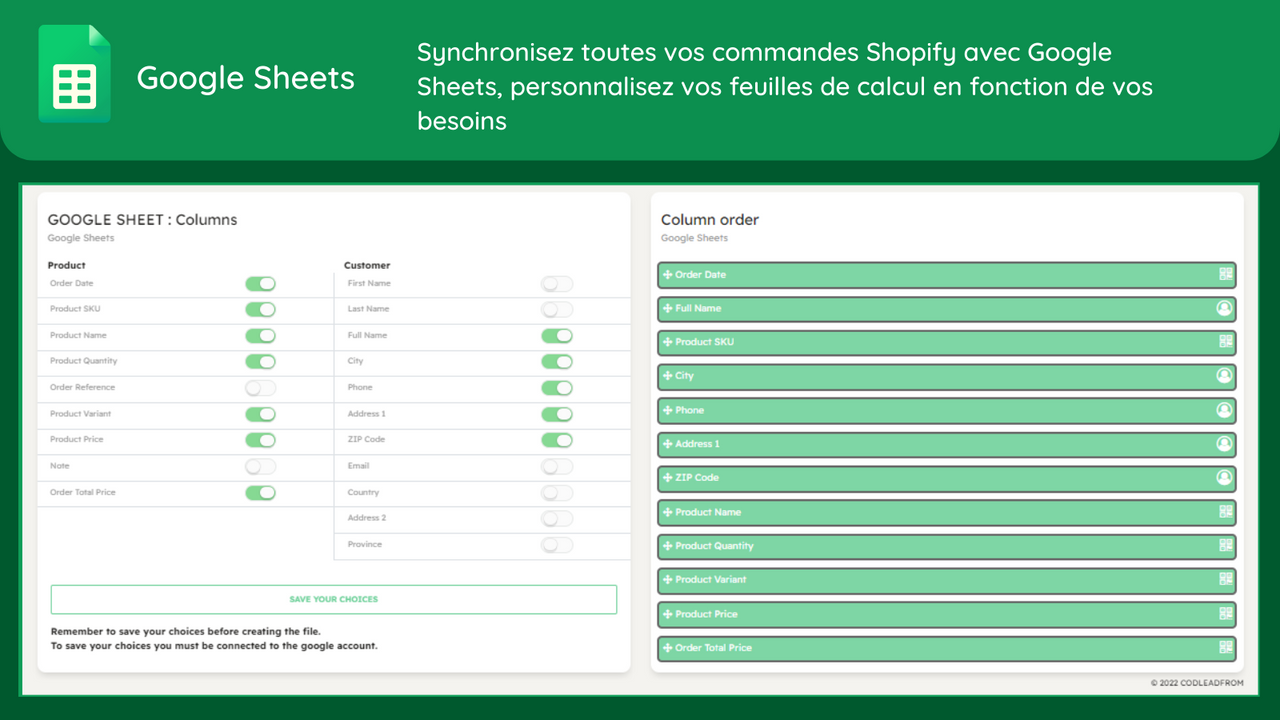Click the move handle icon on Product Name bar
This screenshot has height=720, width=1280.
[x=668, y=512]
